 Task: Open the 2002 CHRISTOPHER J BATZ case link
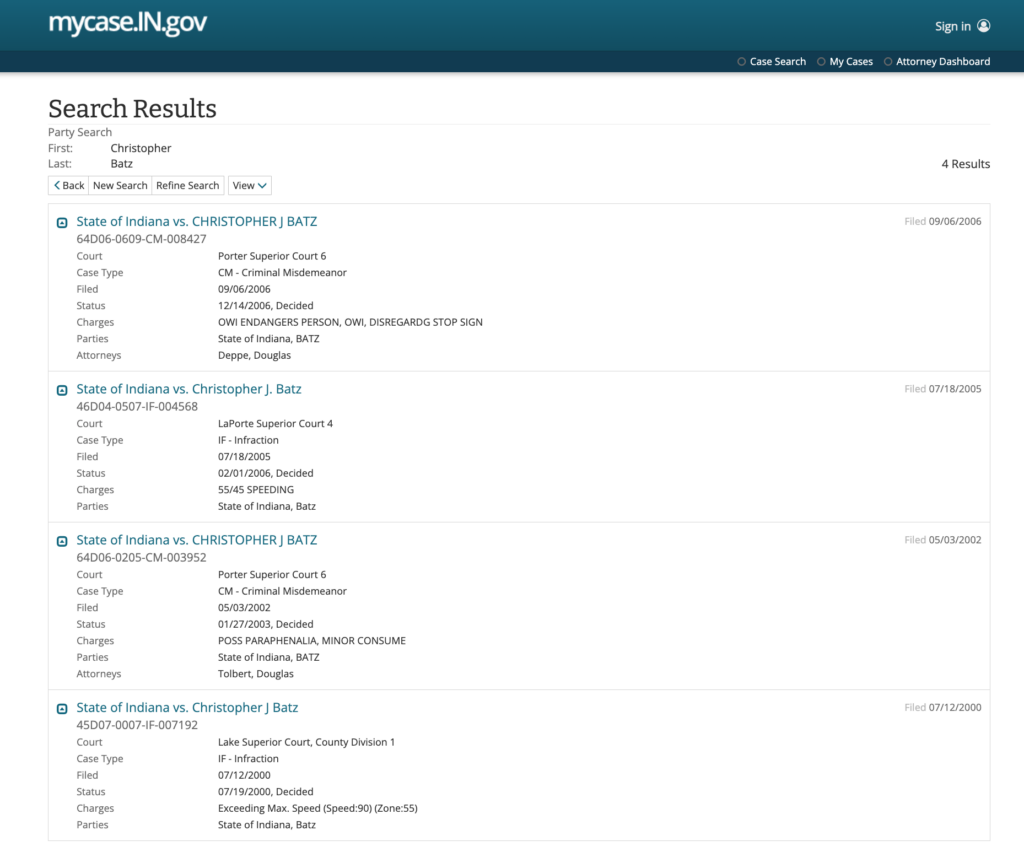[x=196, y=540]
